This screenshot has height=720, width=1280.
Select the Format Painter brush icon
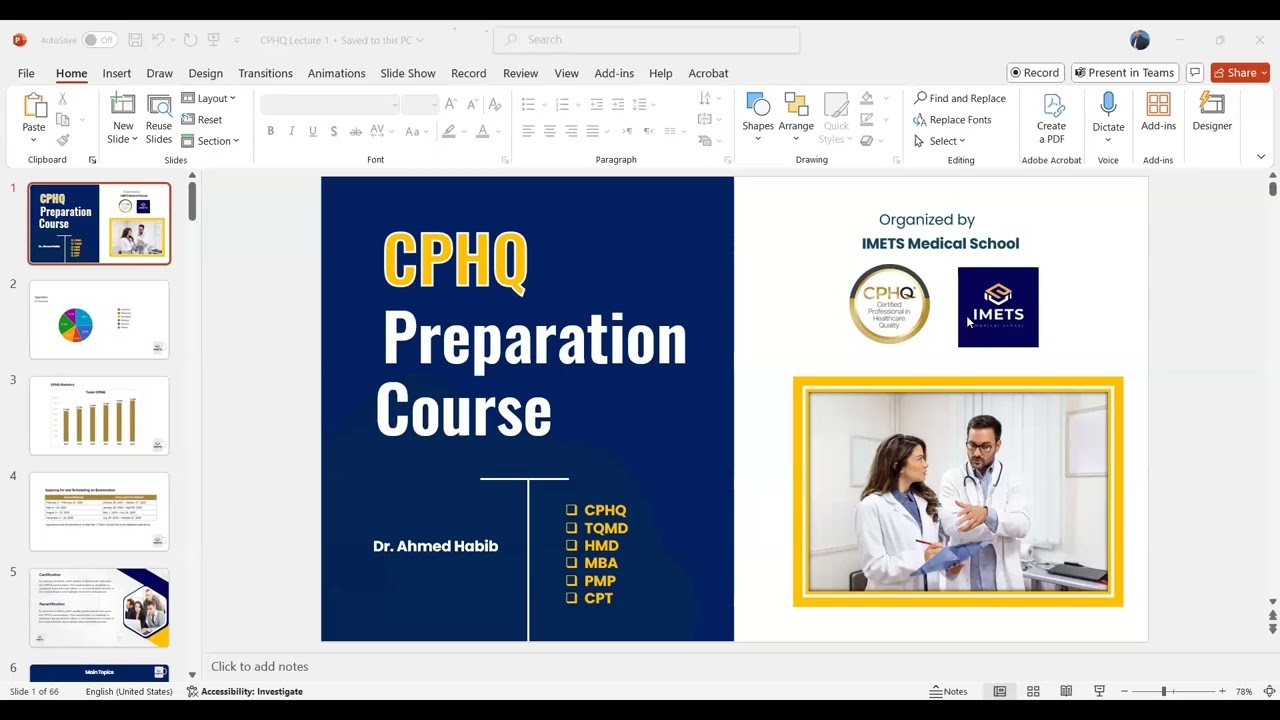pyautogui.click(x=62, y=141)
